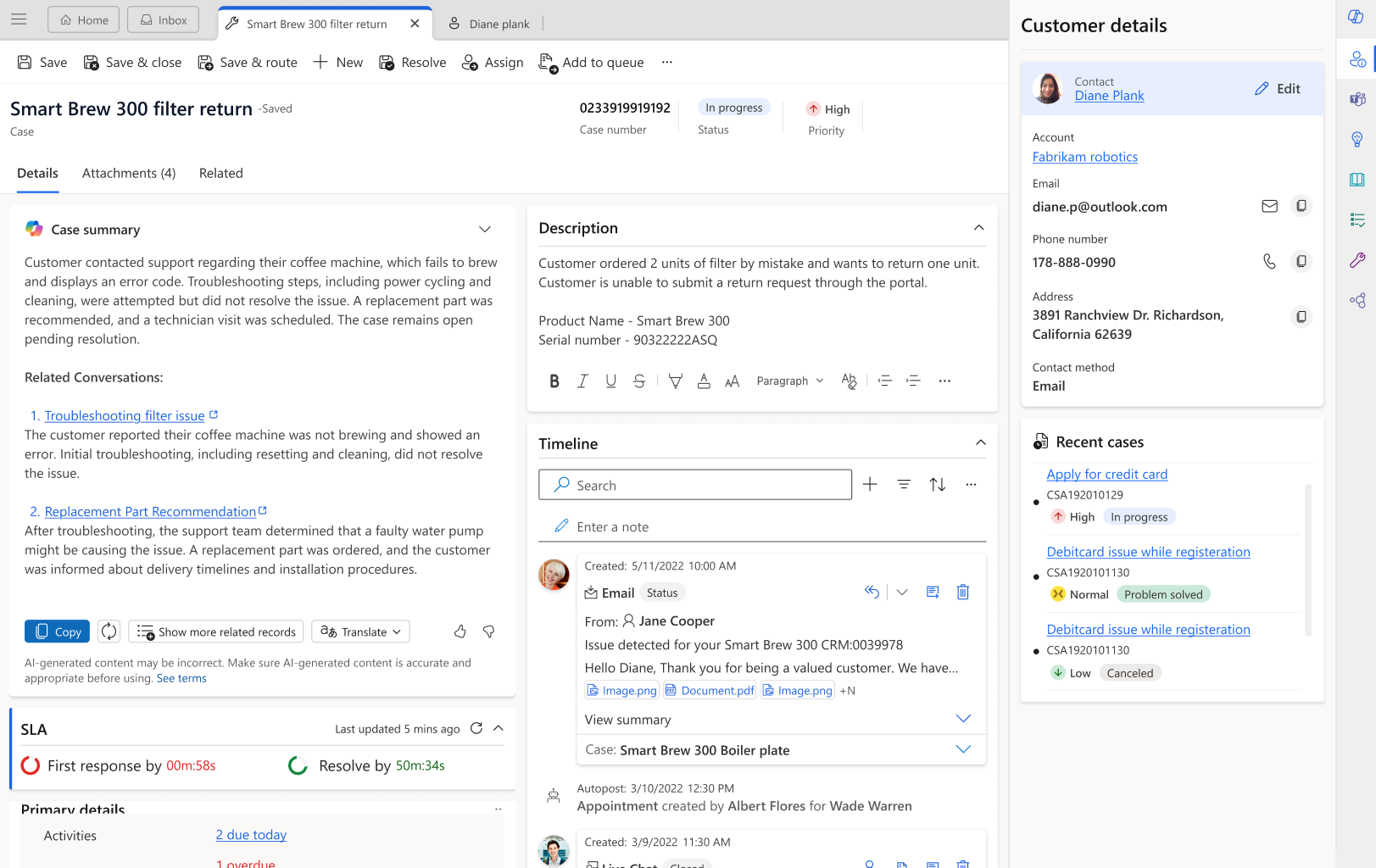Call the customer phone number icon

point(1269,262)
